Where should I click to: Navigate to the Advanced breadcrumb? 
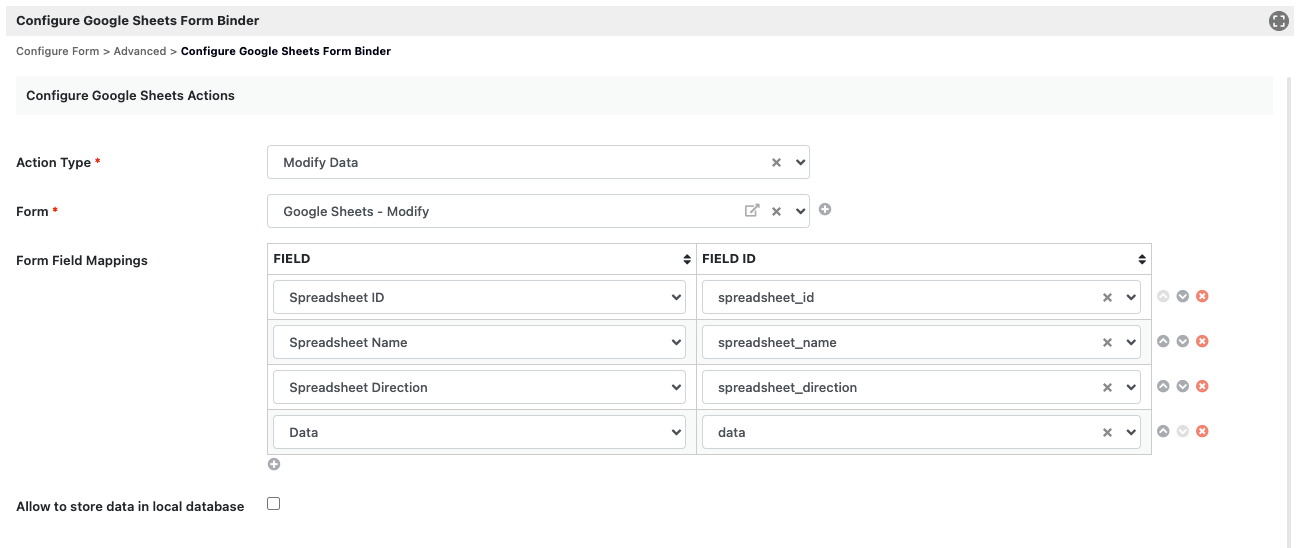pyautogui.click(x=140, y=51)
